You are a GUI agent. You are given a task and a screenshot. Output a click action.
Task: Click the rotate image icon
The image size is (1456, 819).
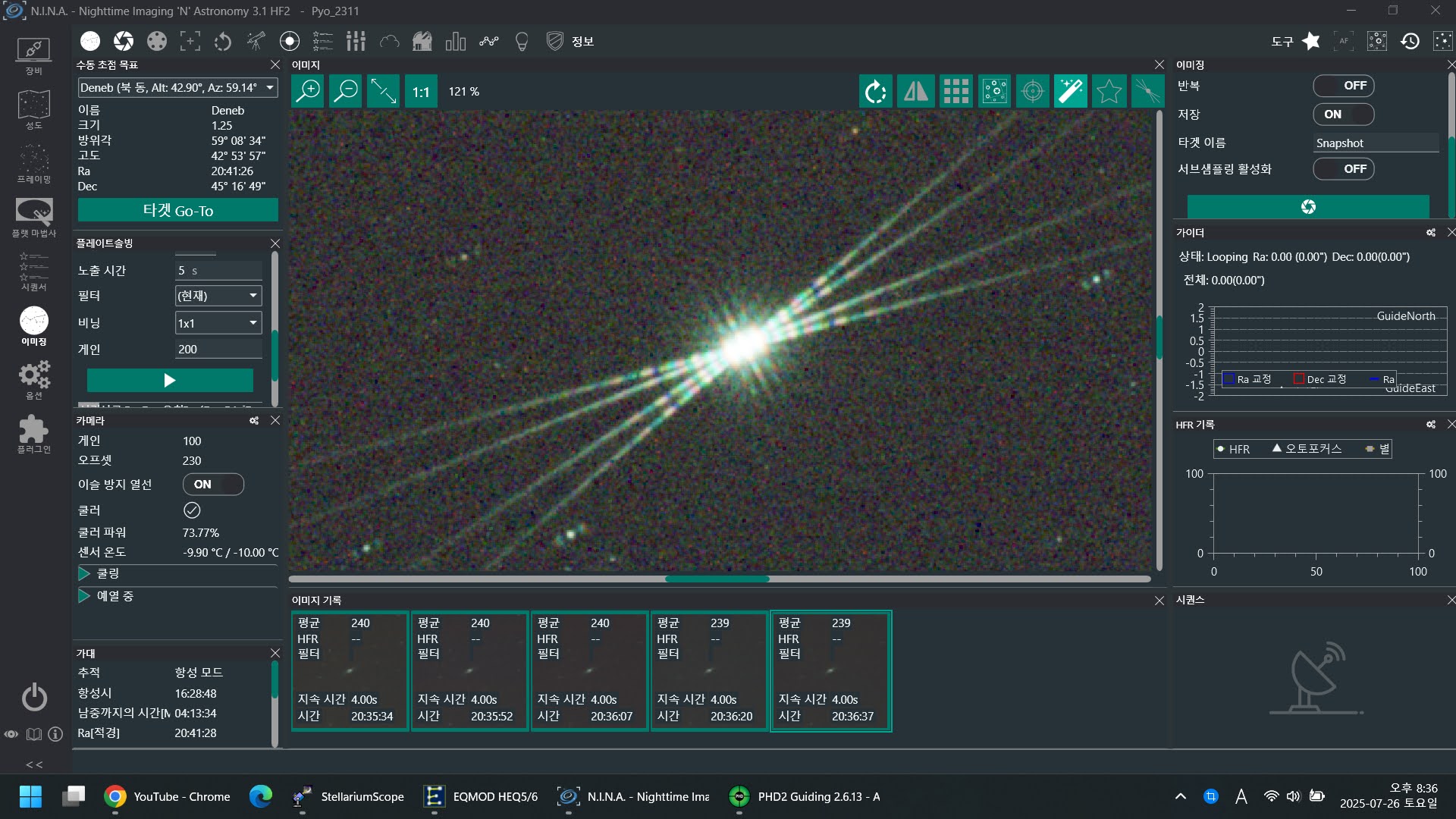click(x=876, y=92)
